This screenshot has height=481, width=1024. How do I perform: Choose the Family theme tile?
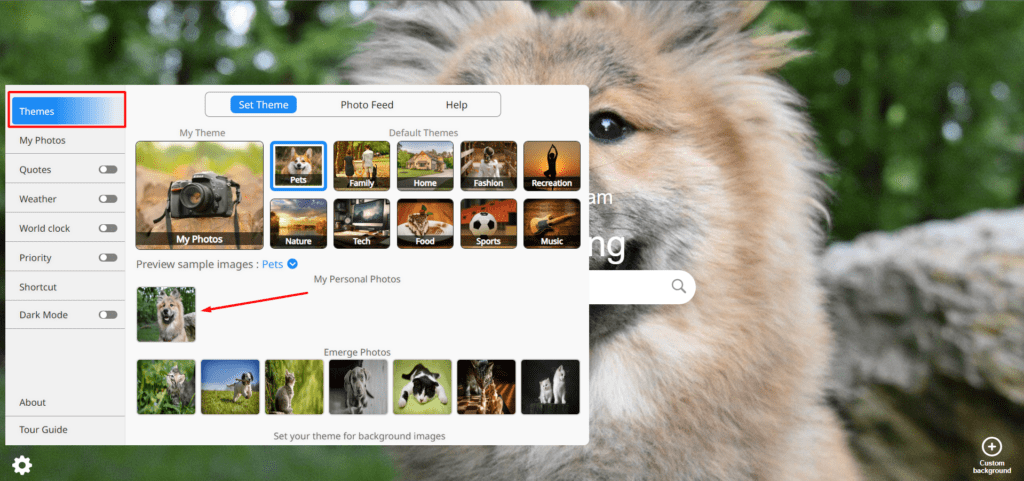click(x=361, y=165)
